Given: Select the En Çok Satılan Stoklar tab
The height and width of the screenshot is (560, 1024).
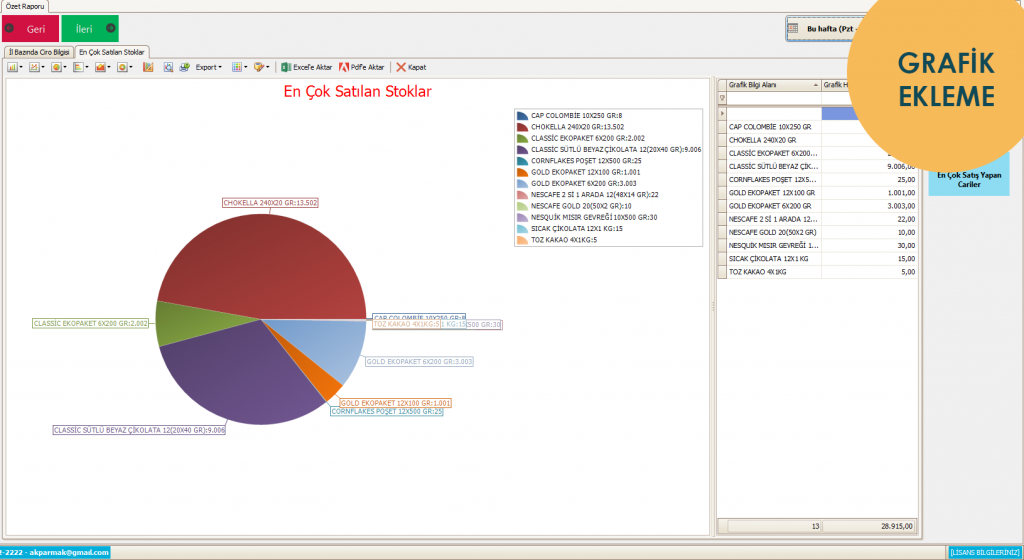Looking at the screenshot, I should click(112, 52).
